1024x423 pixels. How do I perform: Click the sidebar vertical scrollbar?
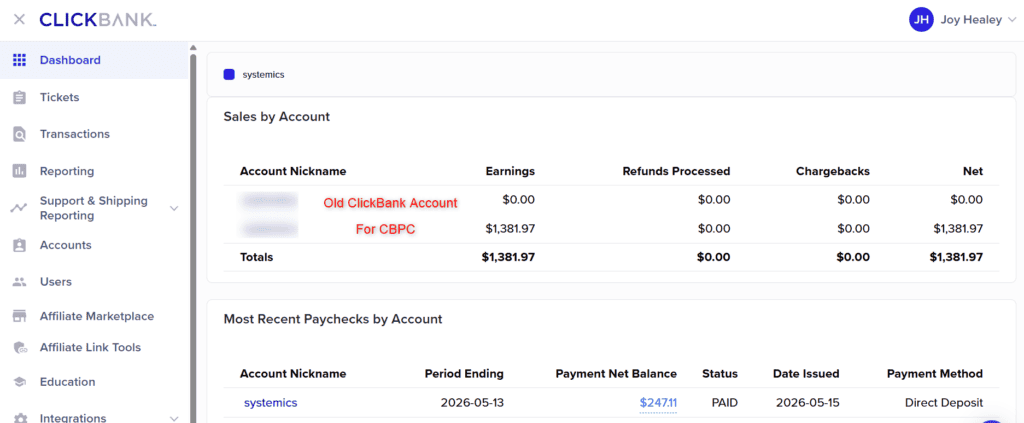[193, 238]
